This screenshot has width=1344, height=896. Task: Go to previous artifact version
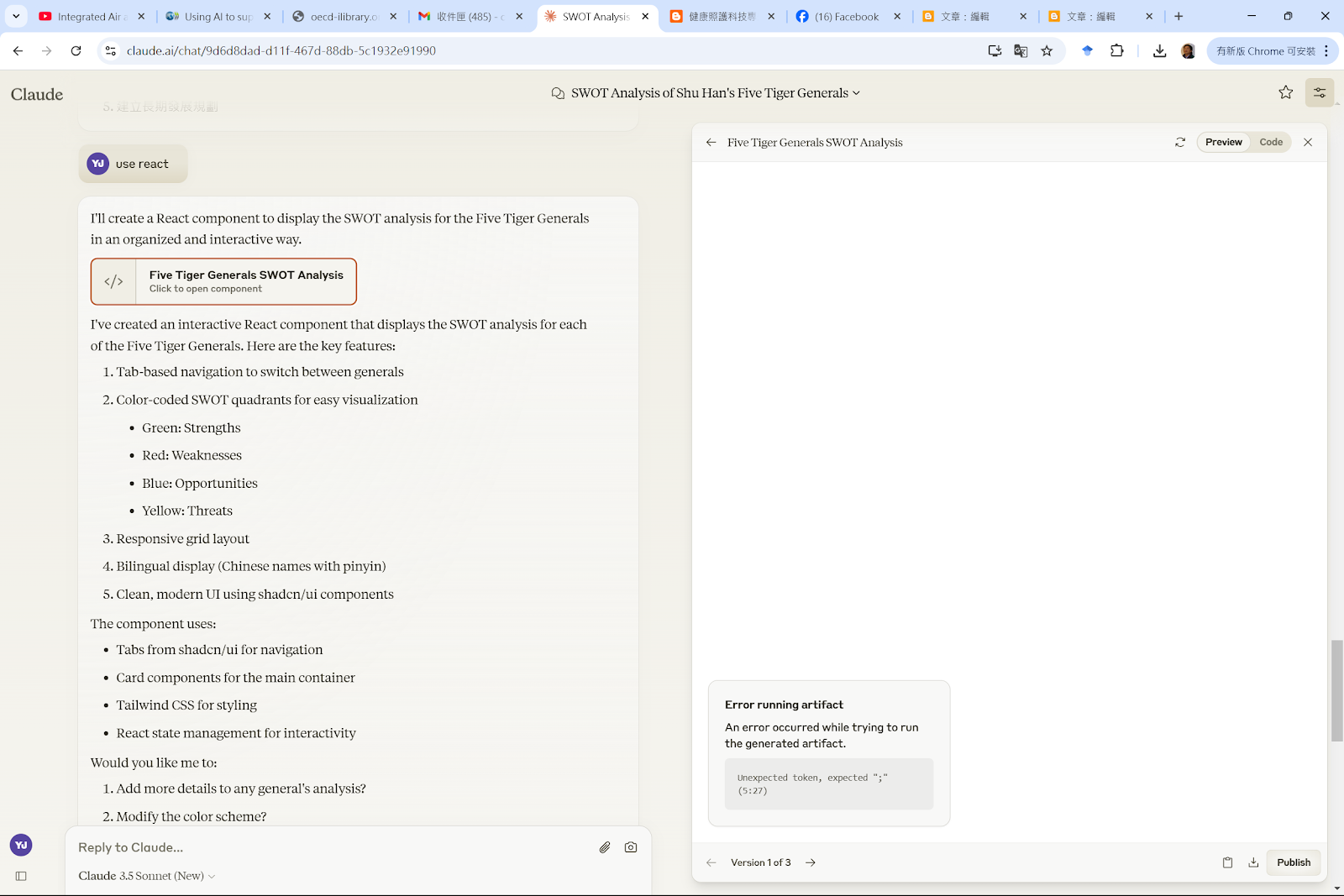pos(711,862)
